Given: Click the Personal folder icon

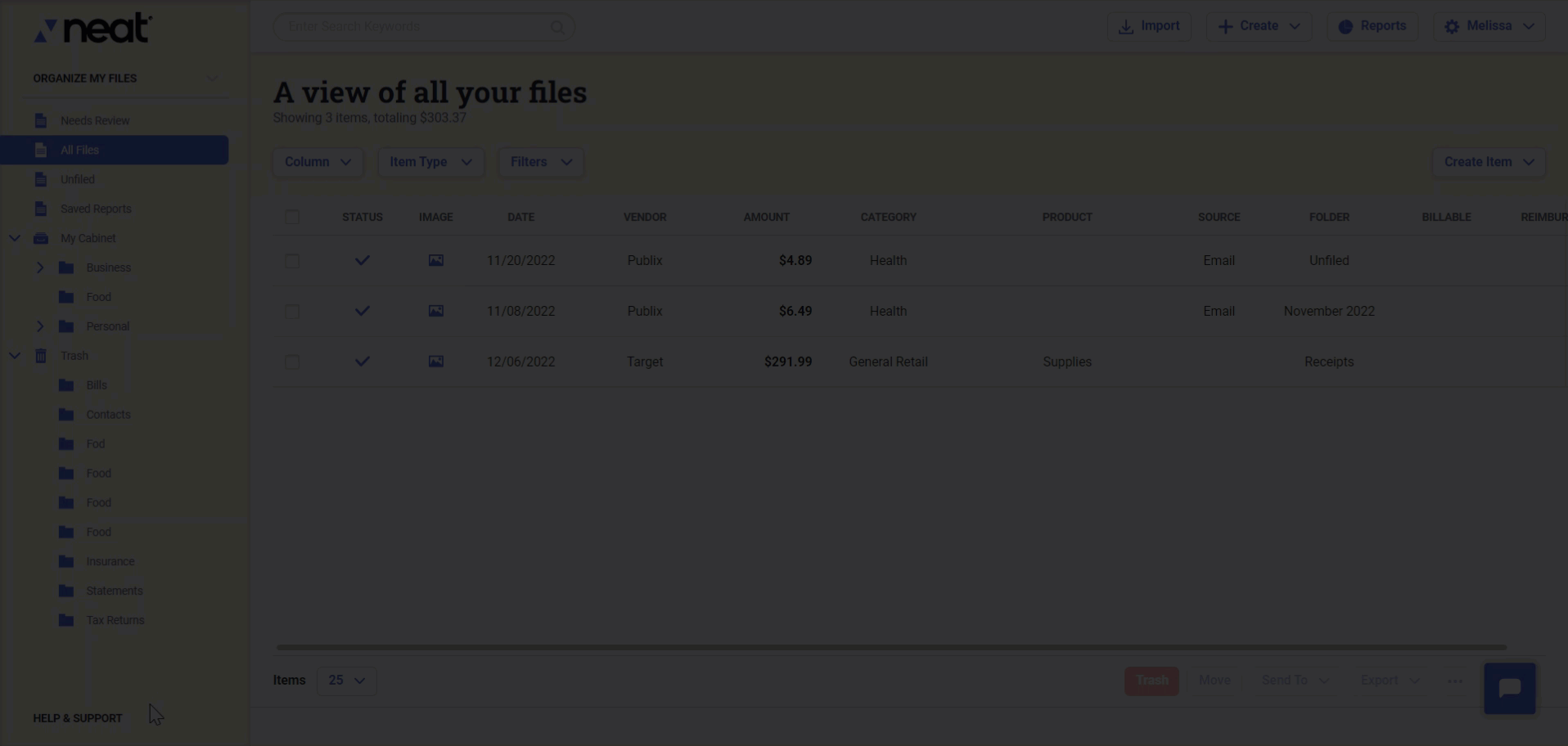Looking at the screenshot, I should (67, 326).
